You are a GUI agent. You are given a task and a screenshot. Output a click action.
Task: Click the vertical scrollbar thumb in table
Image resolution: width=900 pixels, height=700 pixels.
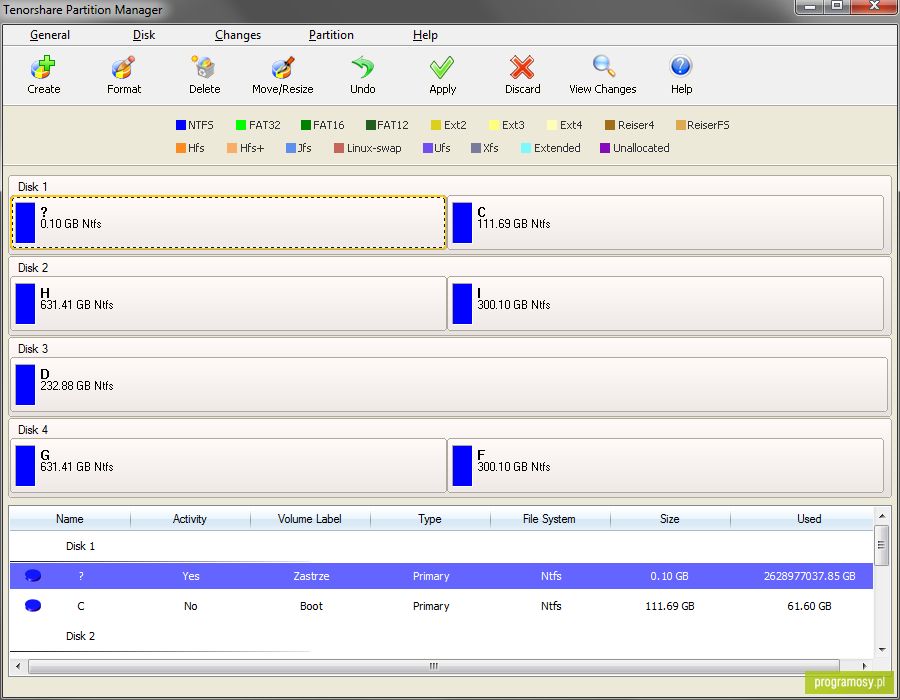click(882, 545)
